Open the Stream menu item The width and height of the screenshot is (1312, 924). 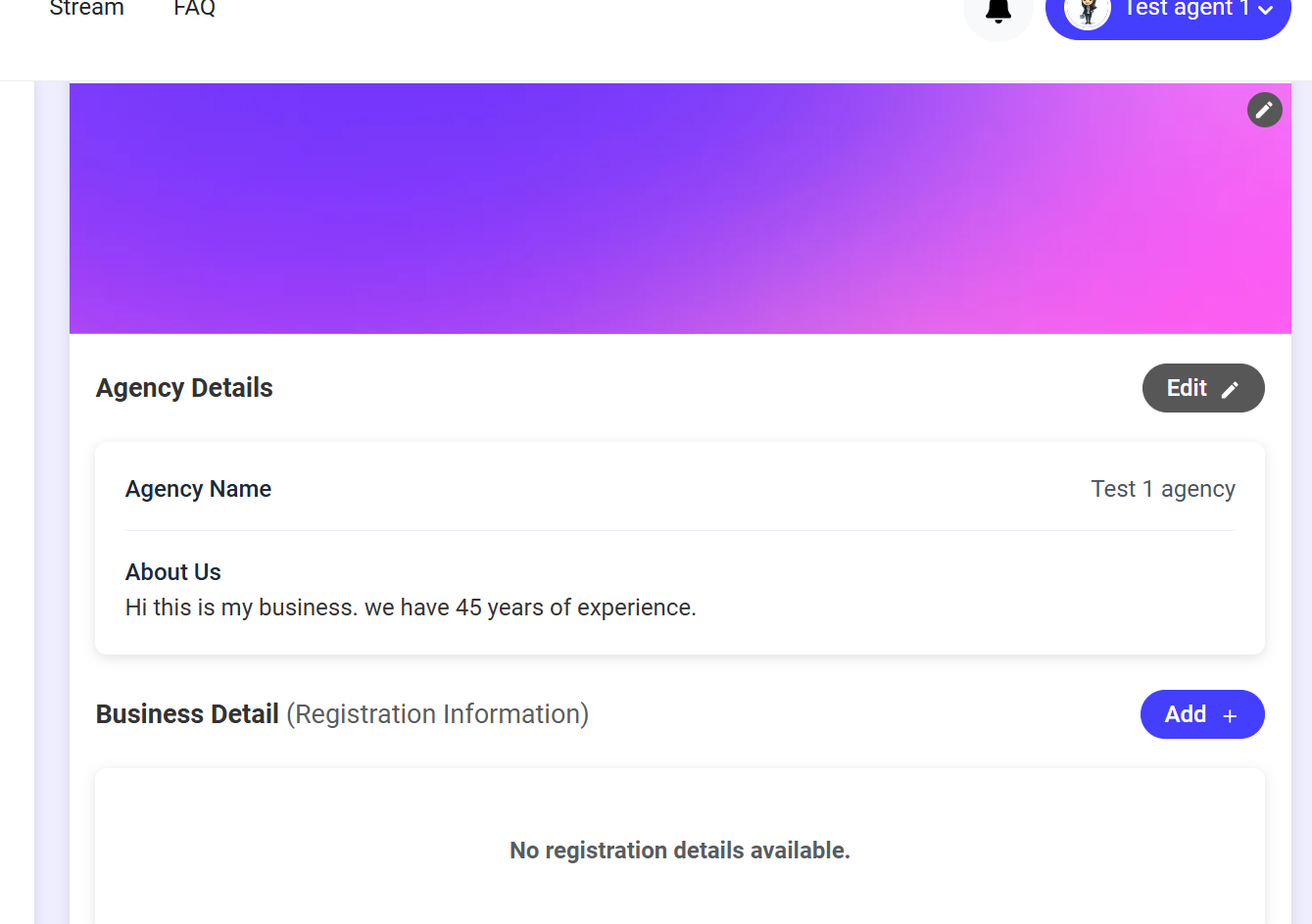[x=86, y=10]
